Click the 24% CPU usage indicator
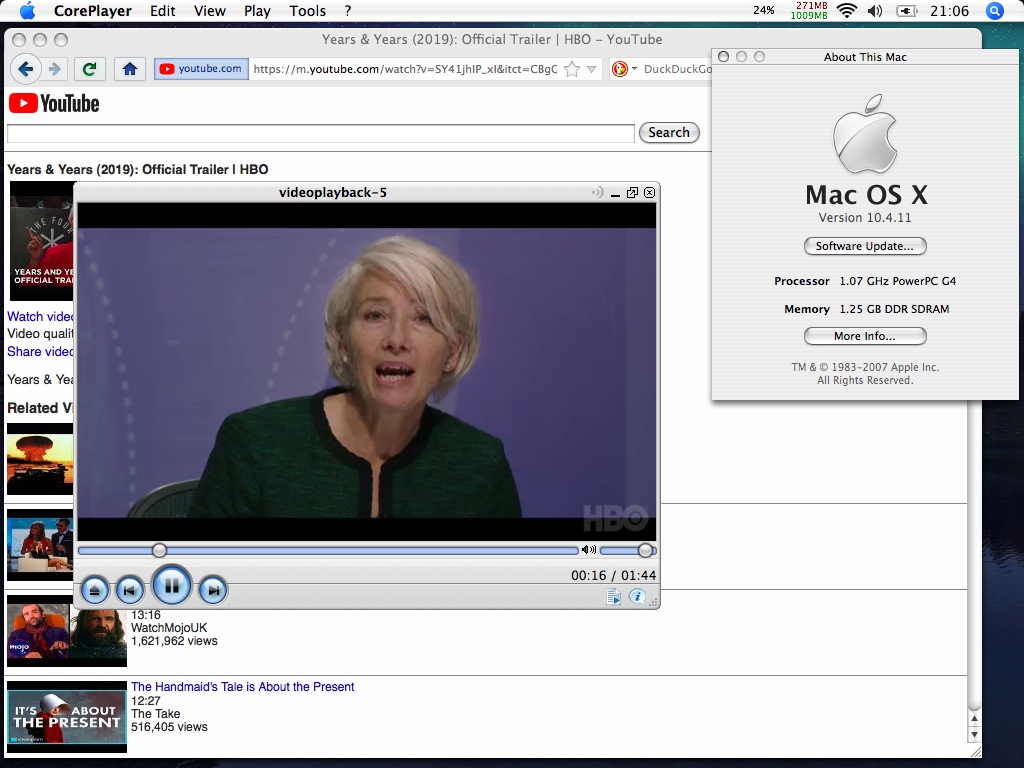1024x768 pixels. 763,10
